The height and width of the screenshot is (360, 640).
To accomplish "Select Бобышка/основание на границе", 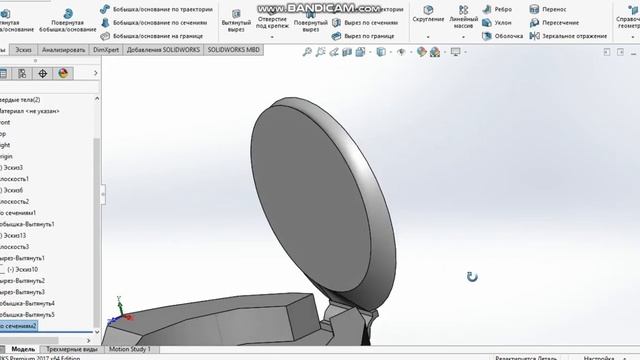I will pyautogui.click(x=152, y=36).
